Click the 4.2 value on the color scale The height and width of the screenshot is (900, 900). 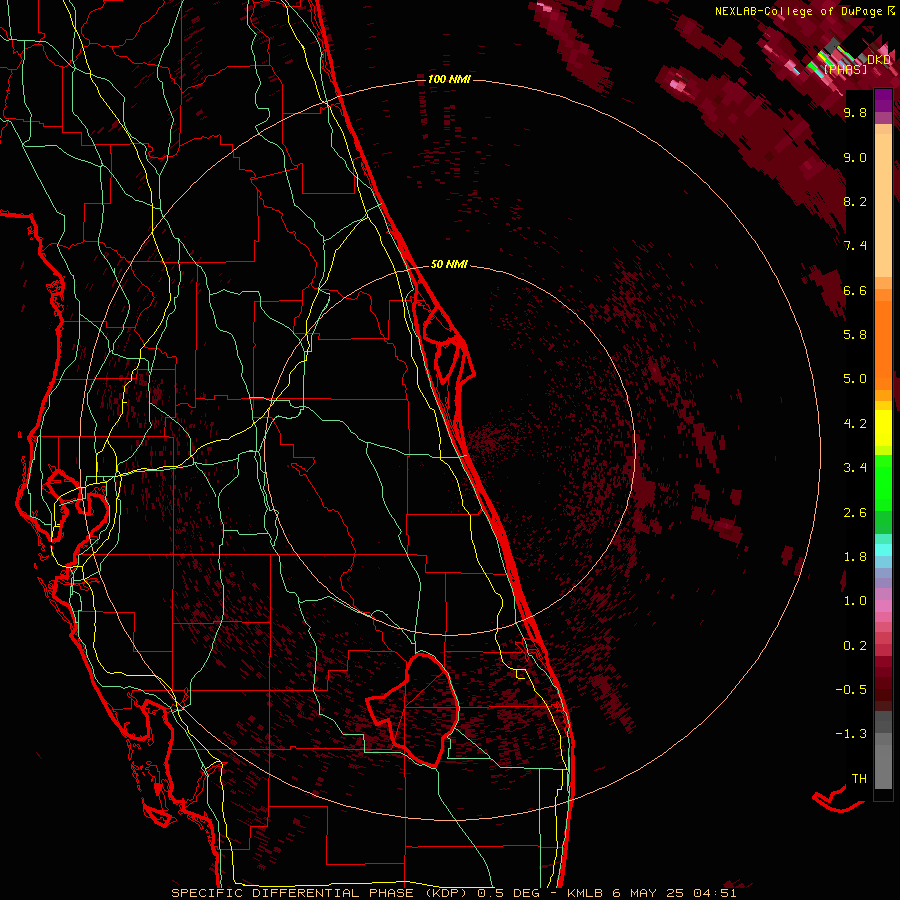pos(855,424)
